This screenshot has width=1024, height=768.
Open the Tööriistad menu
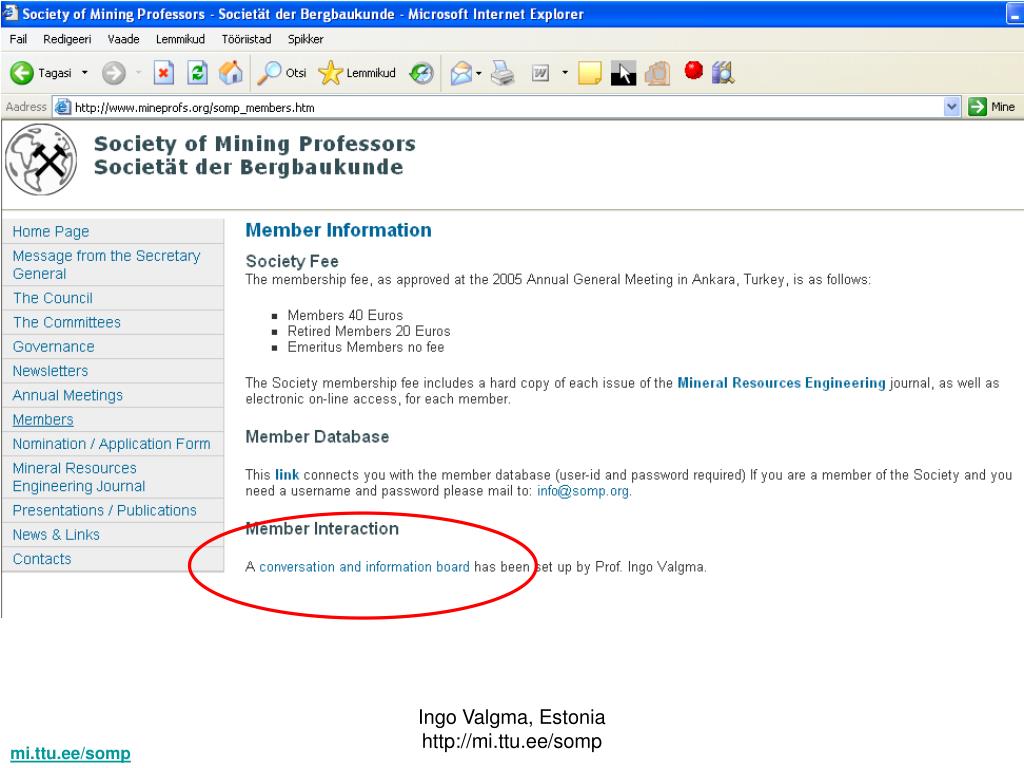tap(246, 39)
